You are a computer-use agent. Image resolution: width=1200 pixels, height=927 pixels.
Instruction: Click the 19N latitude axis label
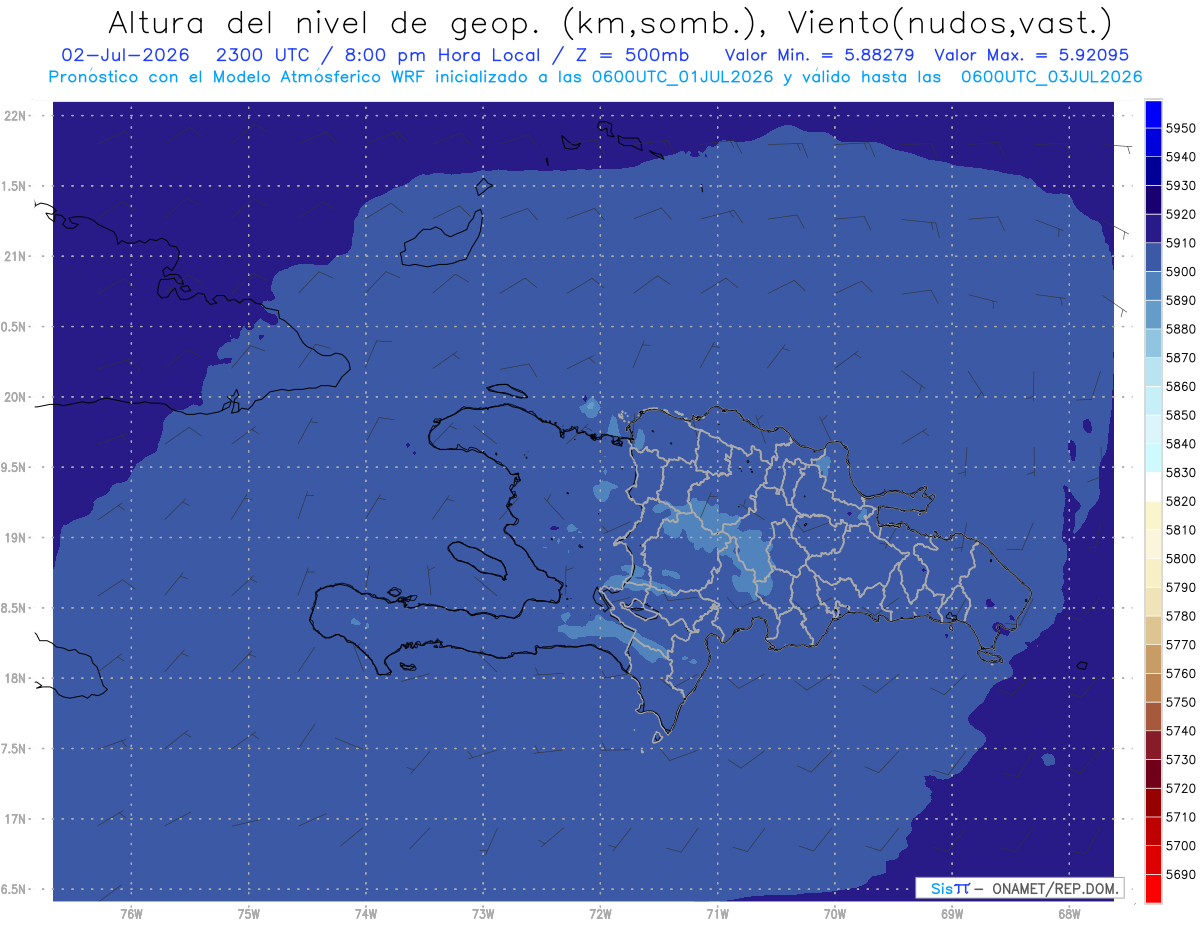pos(16,537)
